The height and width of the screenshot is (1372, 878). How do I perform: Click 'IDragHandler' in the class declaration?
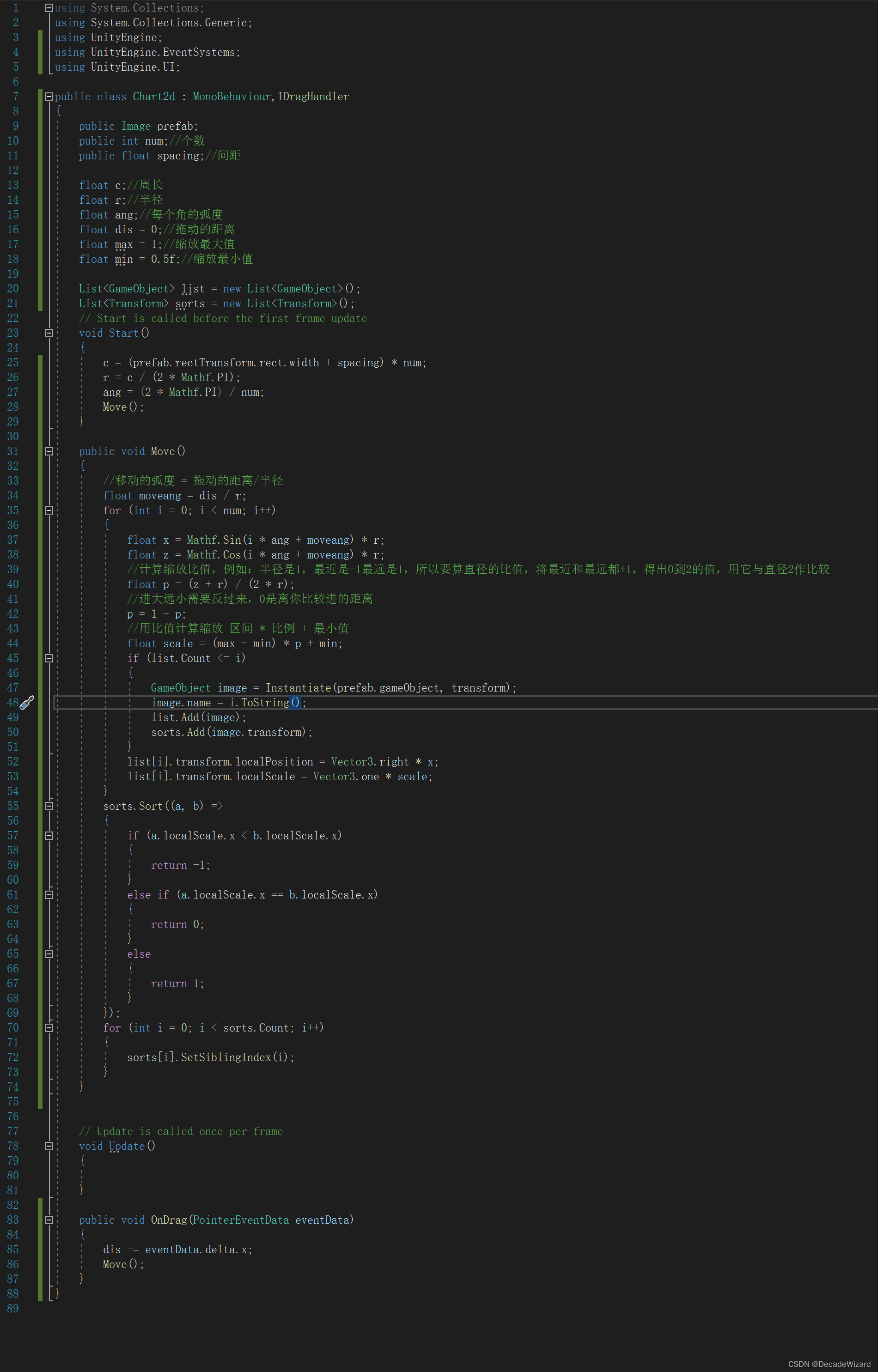point(313,97)
